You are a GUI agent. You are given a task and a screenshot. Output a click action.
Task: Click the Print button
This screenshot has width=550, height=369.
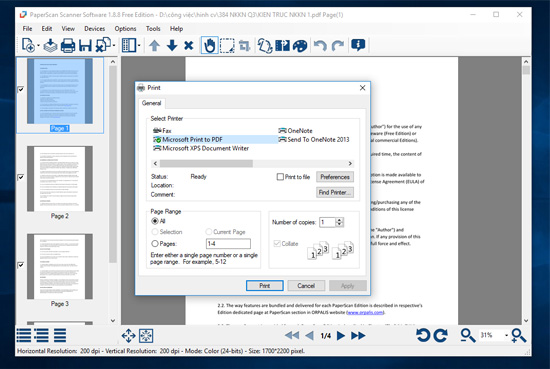(264, 286)
